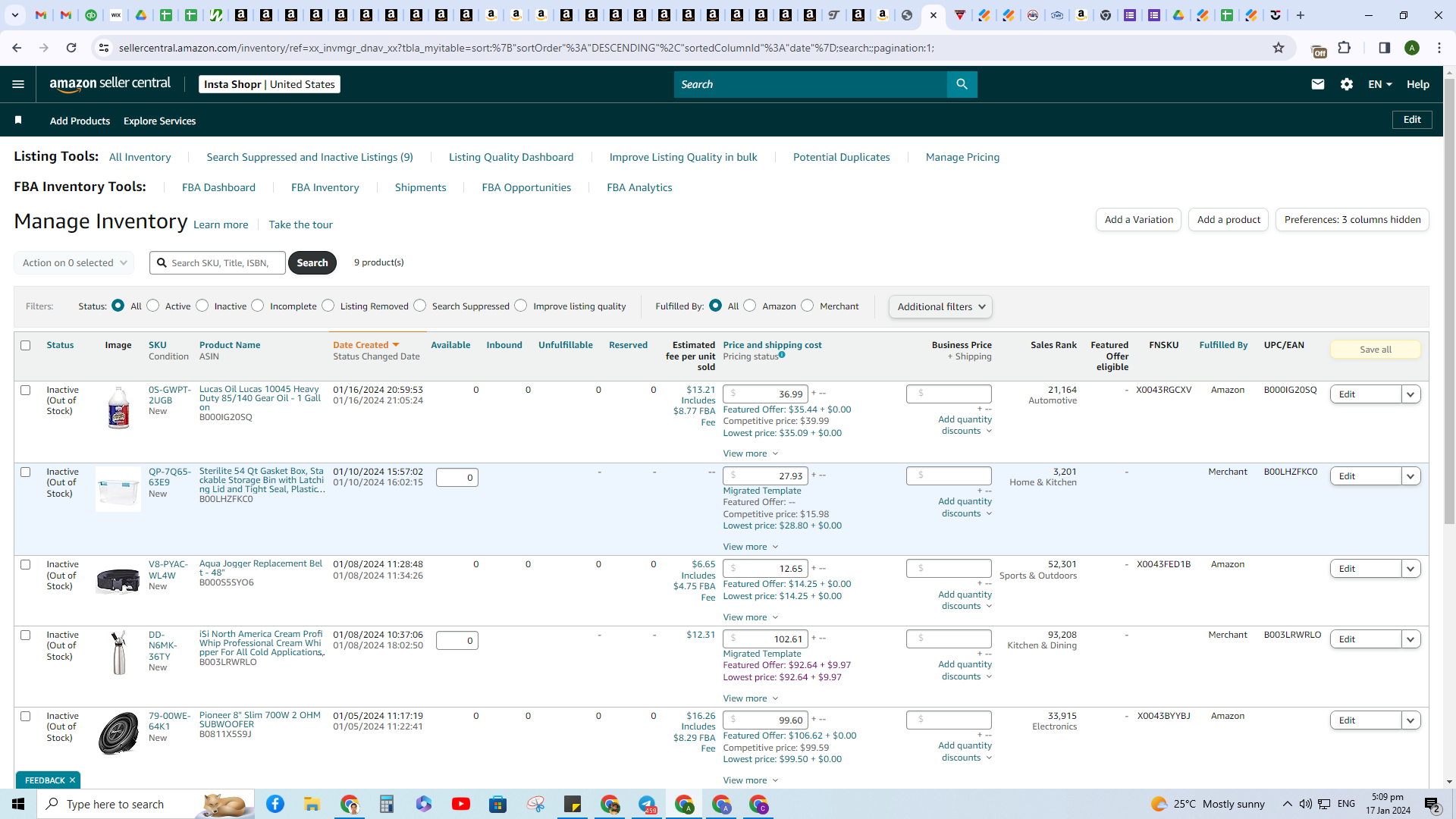The height and width of the screenshot is (819, 1456).
Task: Open the tab search dropdown arrow
Action: point(14,15)
